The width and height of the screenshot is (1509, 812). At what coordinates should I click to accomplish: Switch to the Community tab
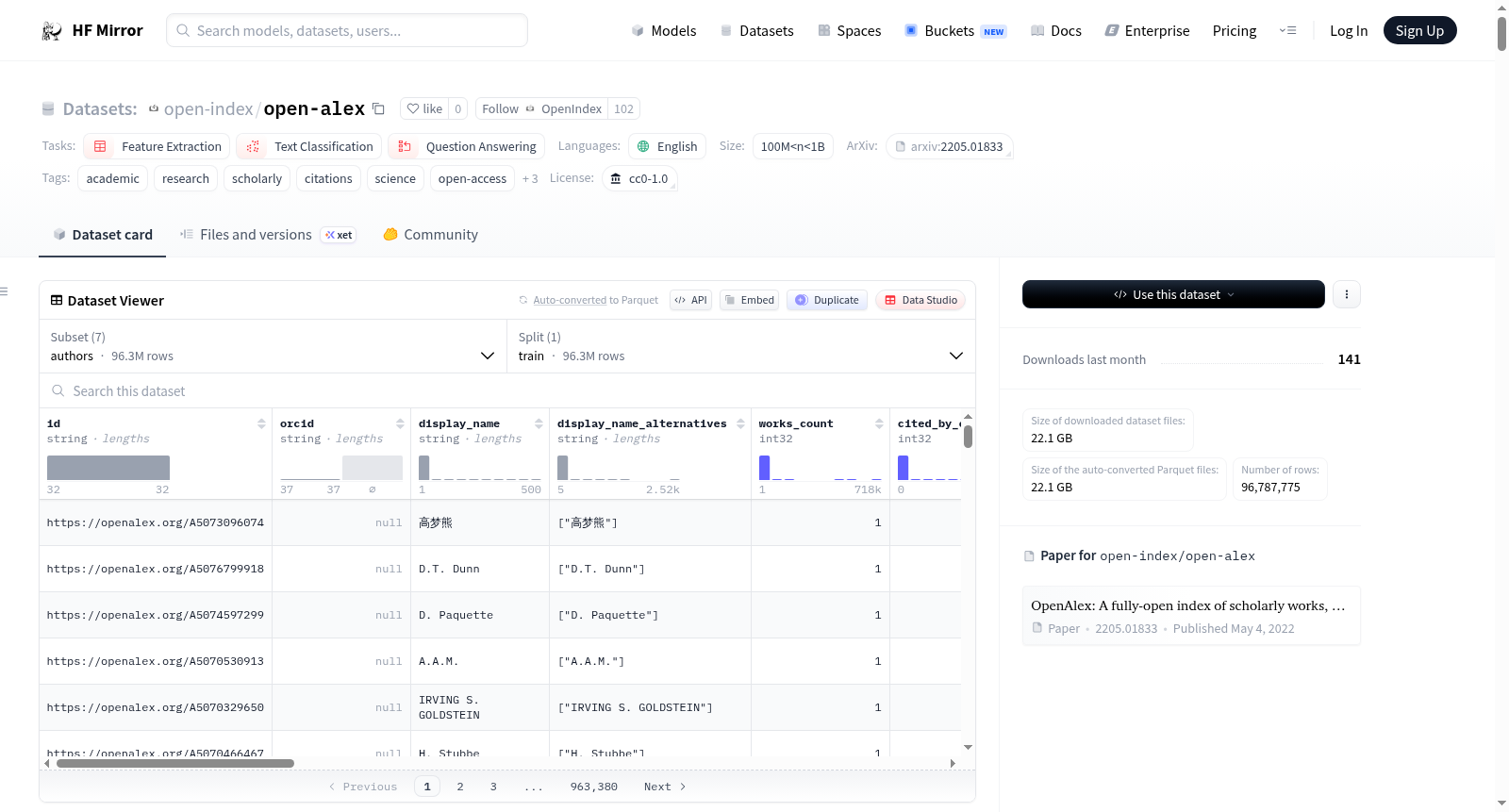point(430,235)
